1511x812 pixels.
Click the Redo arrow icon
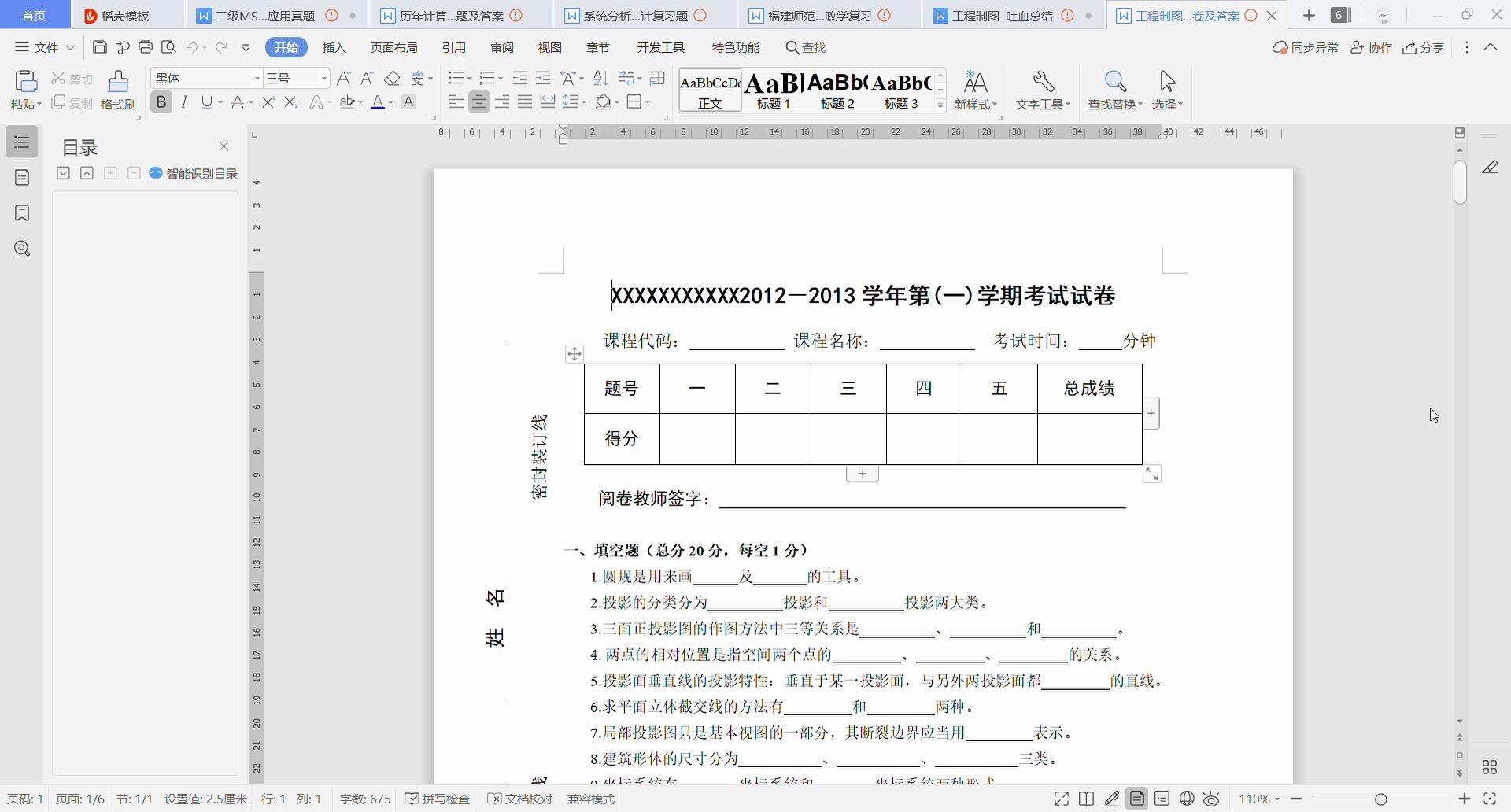221,47
